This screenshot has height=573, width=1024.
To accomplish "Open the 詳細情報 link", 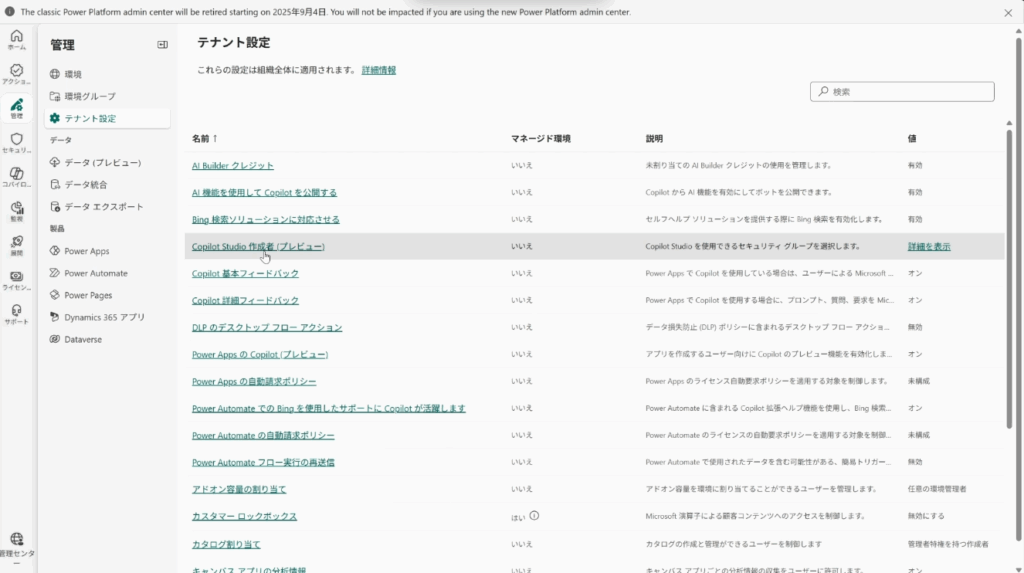I will [378, 70].
